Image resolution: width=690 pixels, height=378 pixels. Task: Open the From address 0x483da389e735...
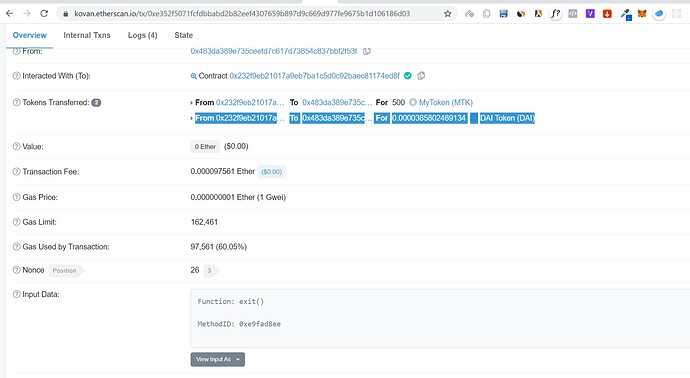274,51
